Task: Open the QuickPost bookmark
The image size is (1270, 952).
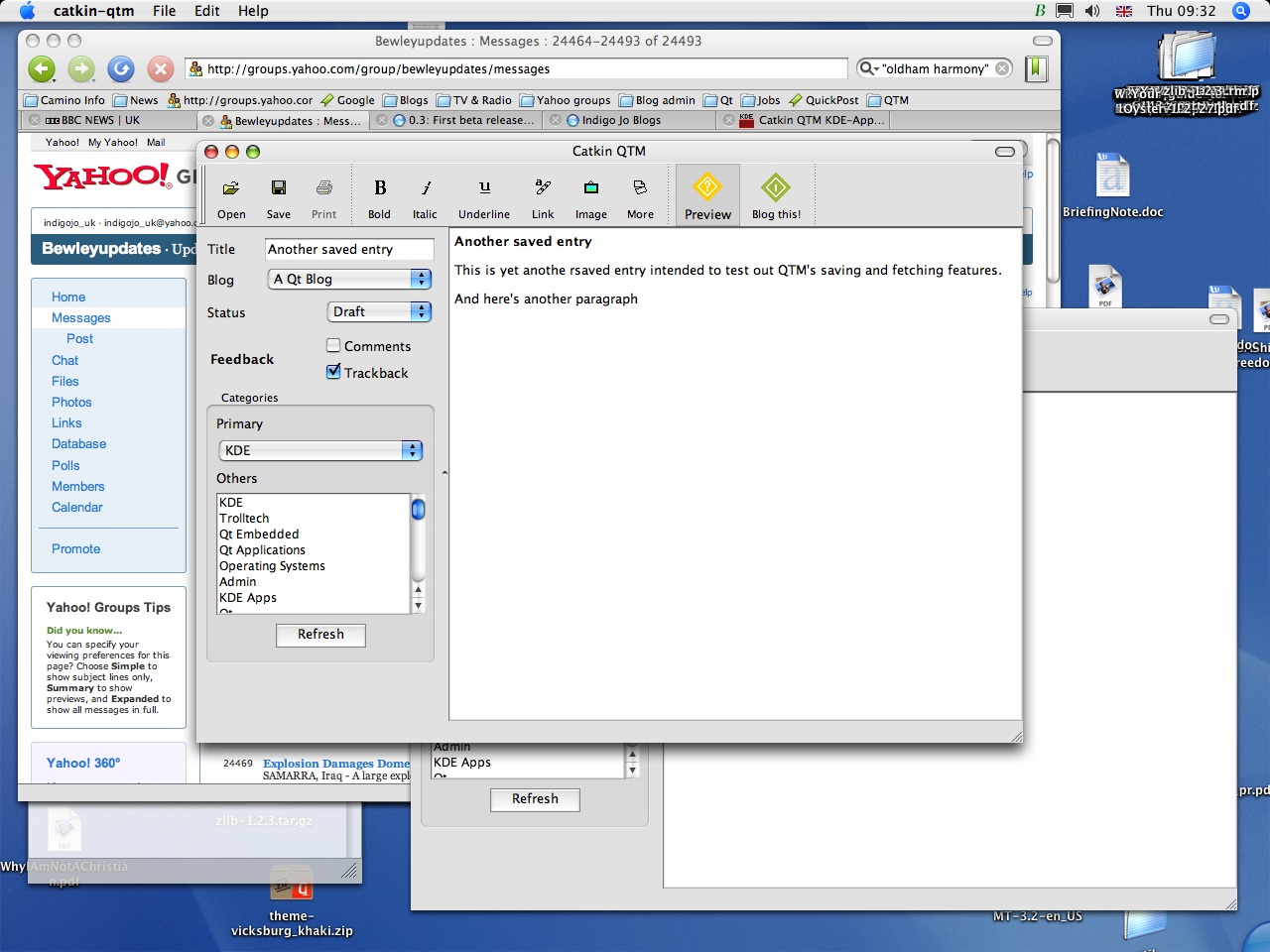Action: click(824, 100)
